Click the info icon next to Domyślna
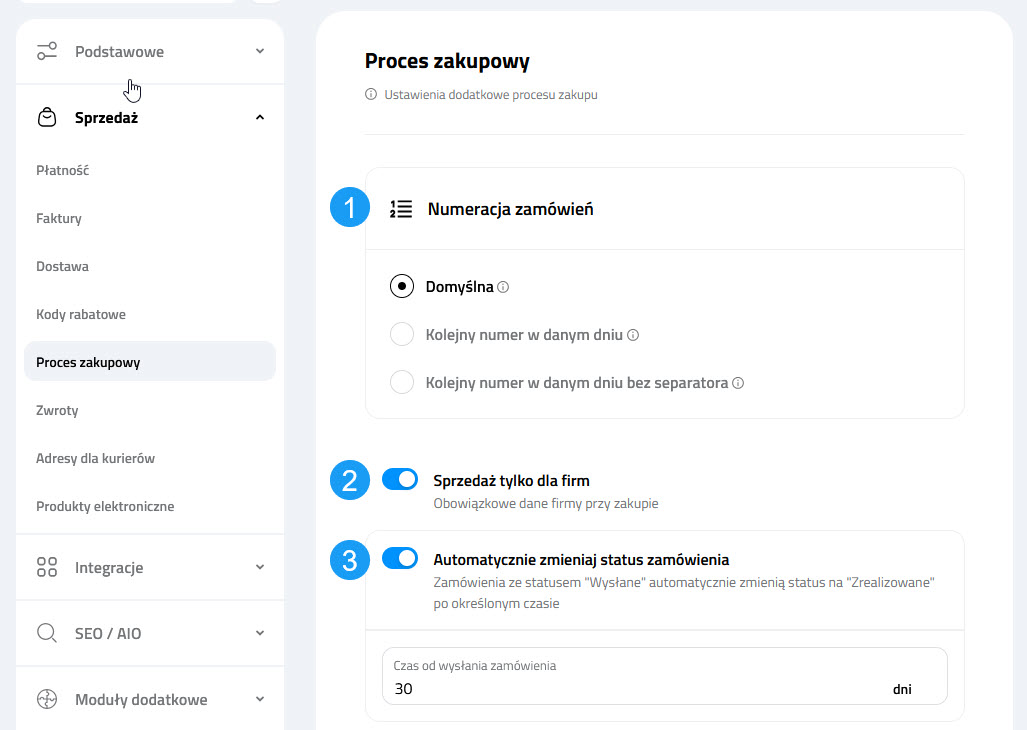 point(504,286)
